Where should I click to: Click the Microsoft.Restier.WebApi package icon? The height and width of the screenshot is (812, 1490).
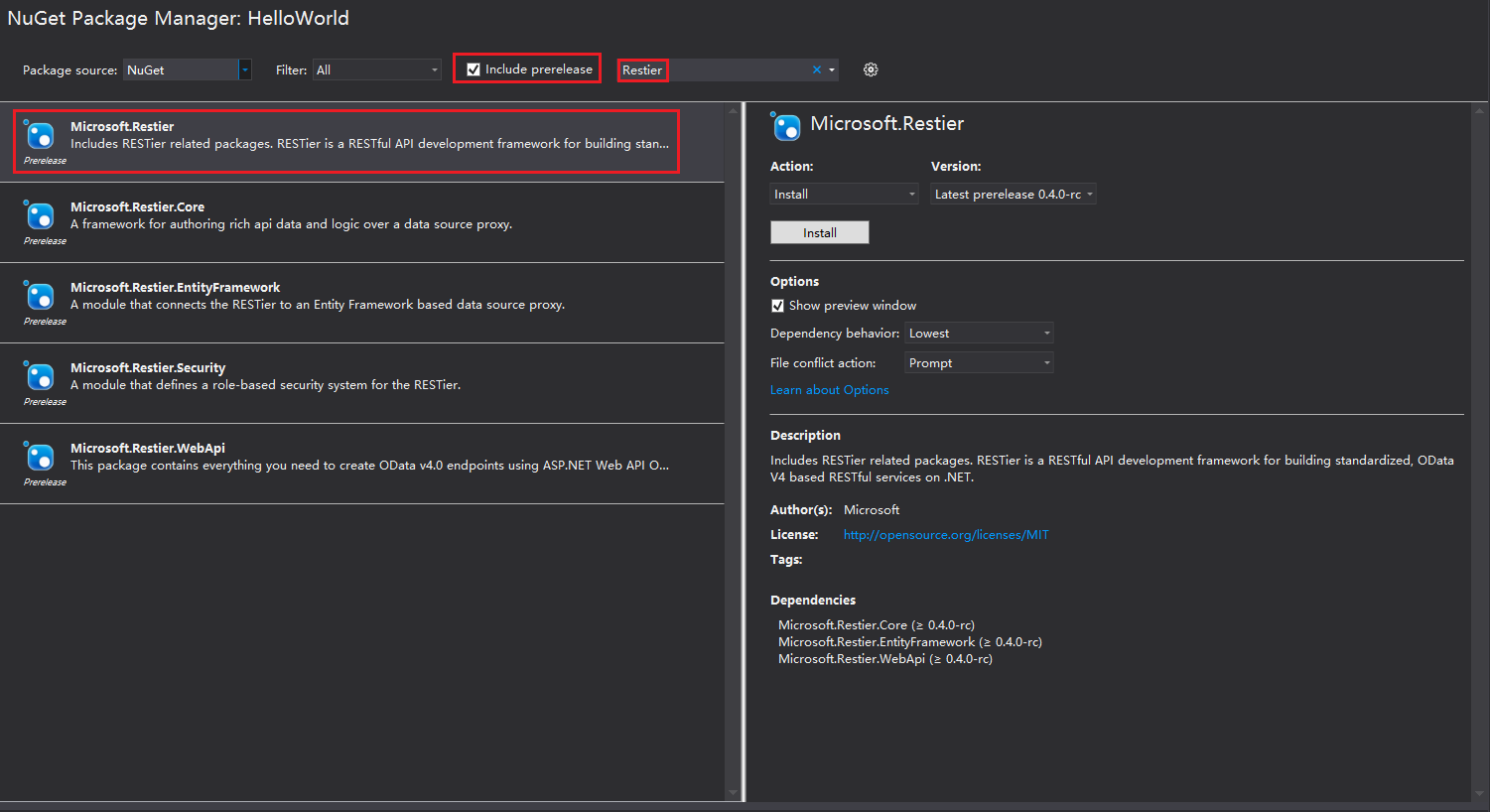click(40, 457)
